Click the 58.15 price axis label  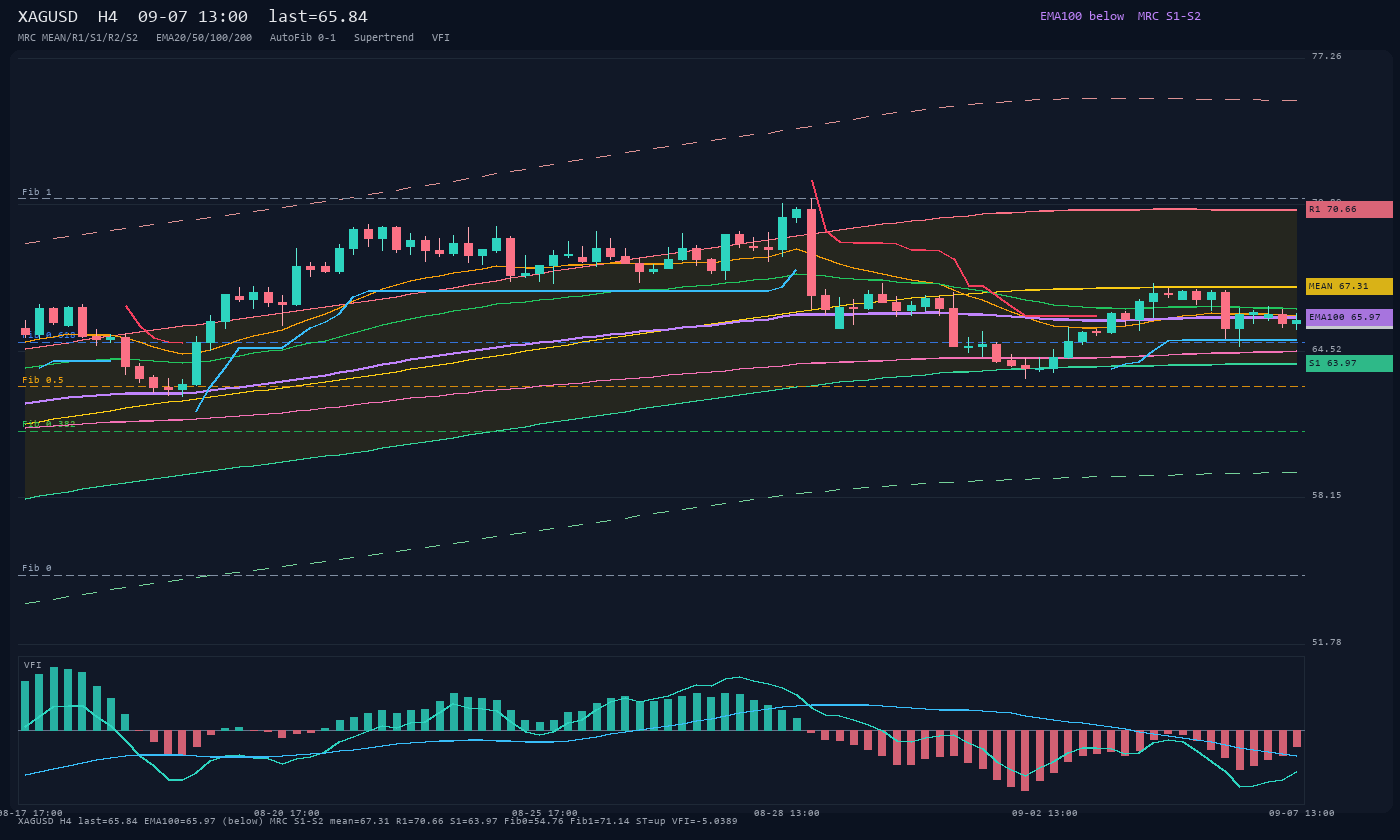point(1327,496)
